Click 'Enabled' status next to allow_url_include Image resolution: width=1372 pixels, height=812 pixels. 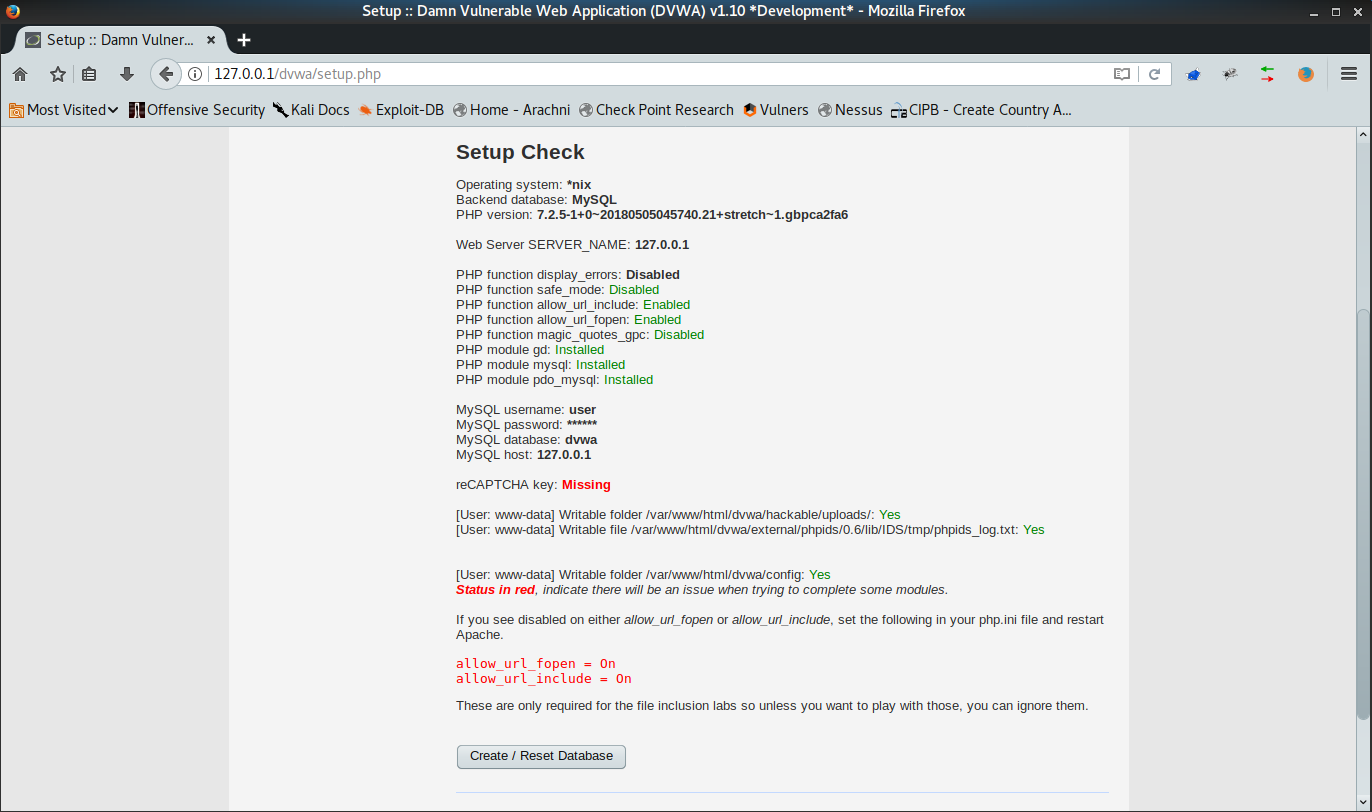(x=667, y=305)
